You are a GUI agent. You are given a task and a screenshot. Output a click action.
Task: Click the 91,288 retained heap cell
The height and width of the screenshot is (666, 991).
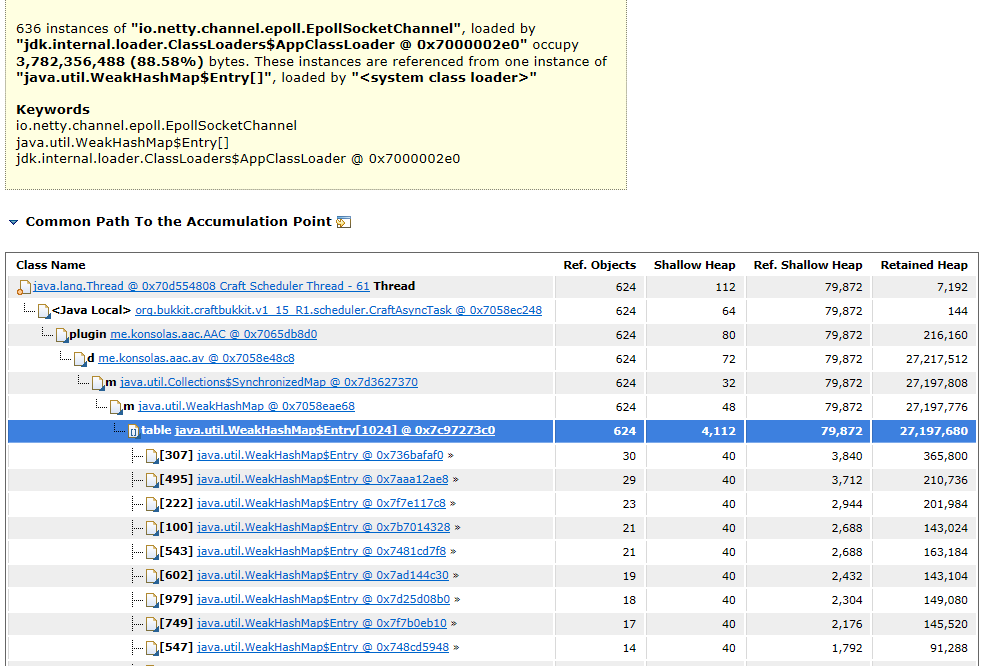tap(949, 648)
